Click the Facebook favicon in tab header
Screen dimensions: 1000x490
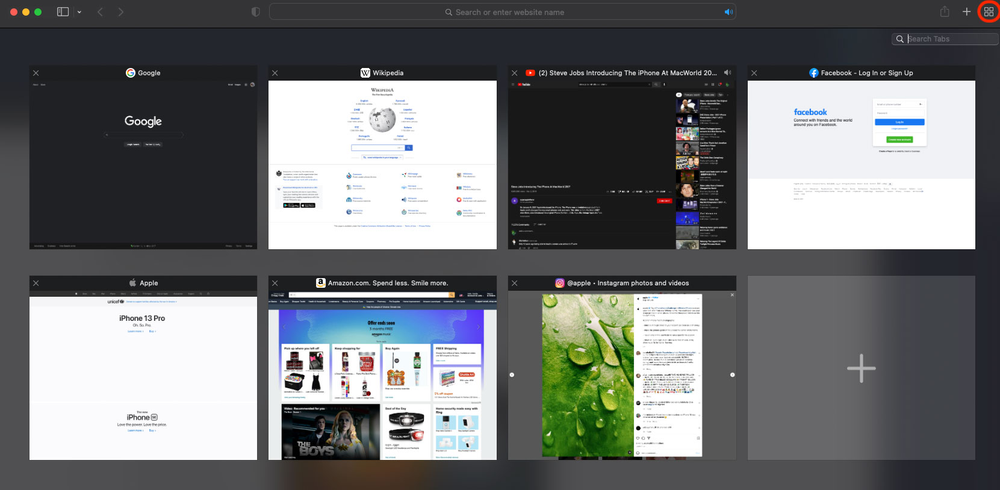(x=814, y=73)
